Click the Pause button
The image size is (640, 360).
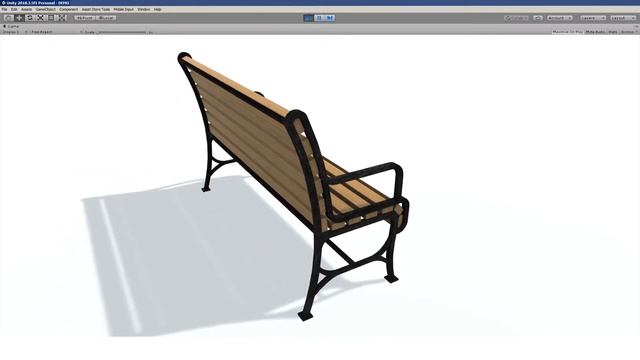click(319, 18)
